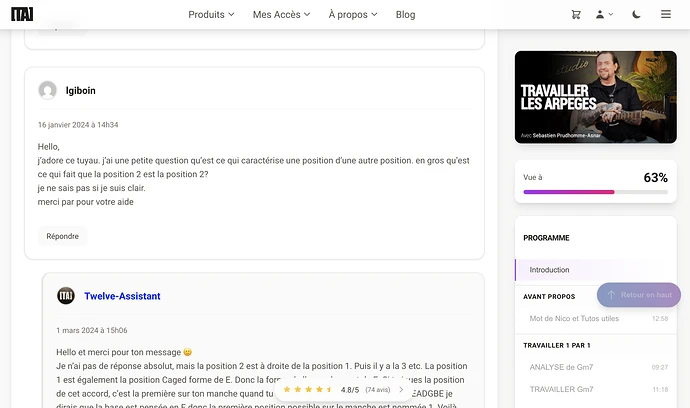The height and width of the screenshot is (408, 690).
Task: Click the chevron on the reviews badge
Action: click(x=401, y=390)
